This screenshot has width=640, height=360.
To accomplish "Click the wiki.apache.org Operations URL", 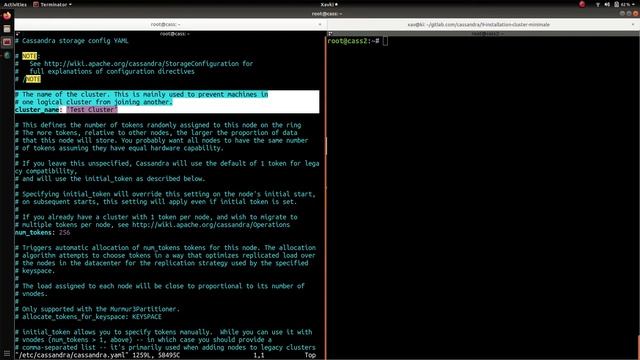I will point(211,225).
